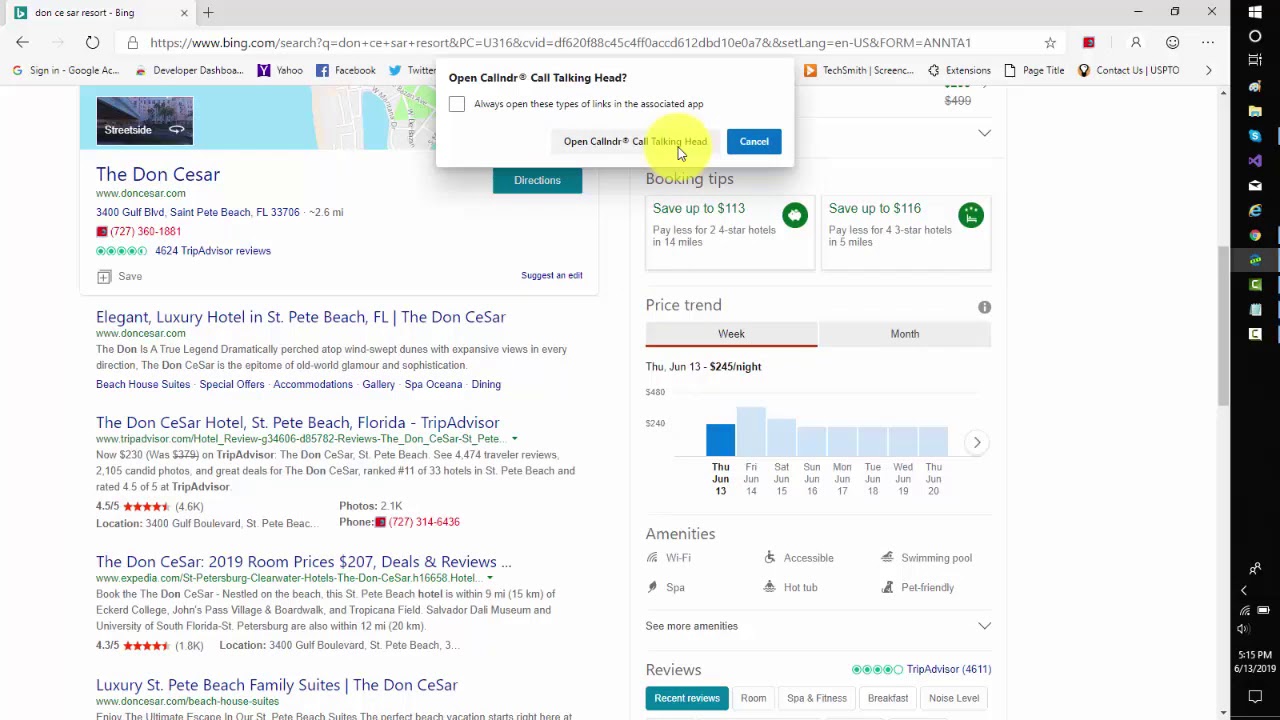The height and width of the screenshot is (720, 1280).
Task: Open the browser settings ellipsis menu
Action: click(x=1208, y=42)
